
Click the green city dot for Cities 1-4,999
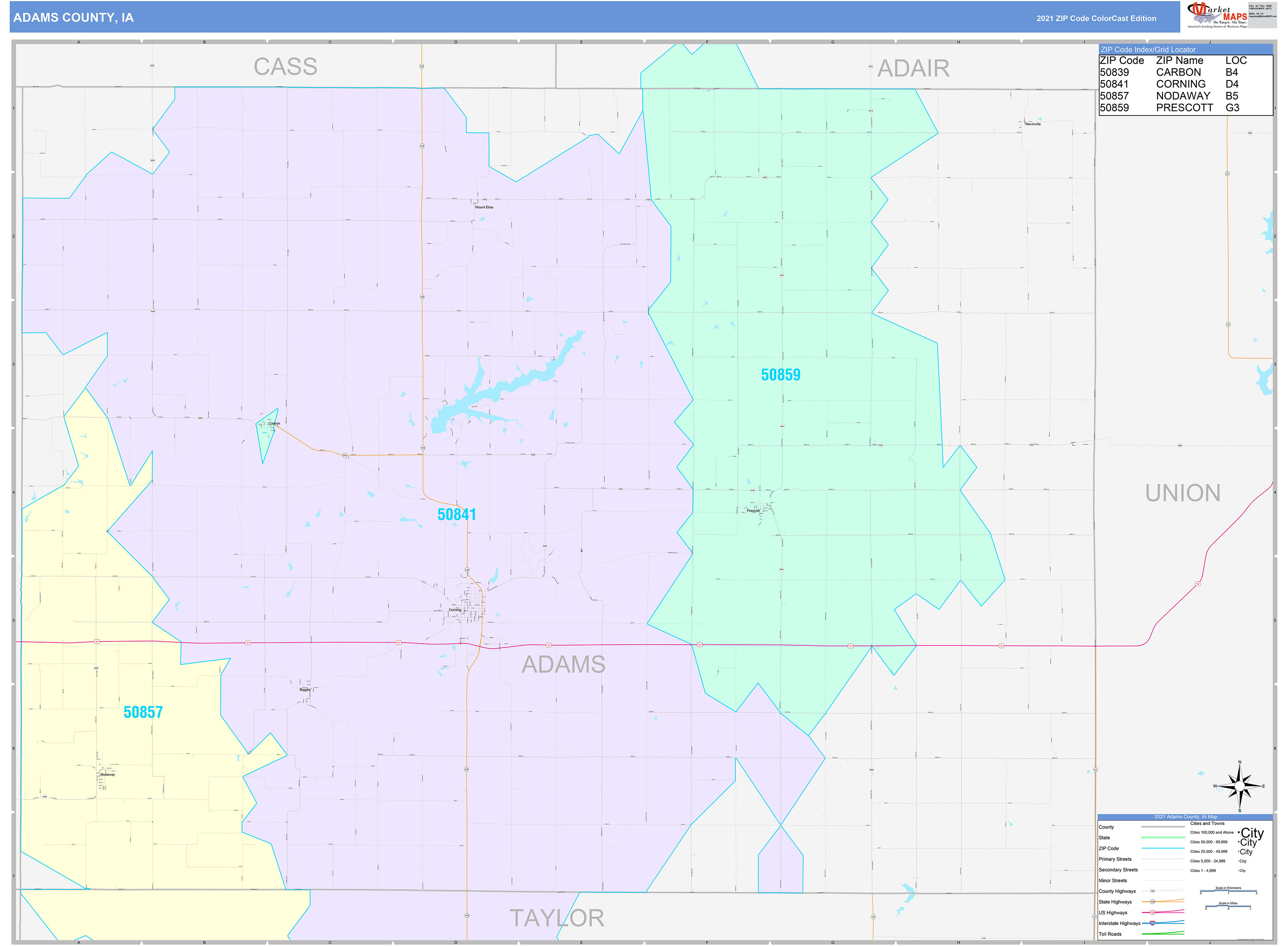click(x=1238, y=870)
